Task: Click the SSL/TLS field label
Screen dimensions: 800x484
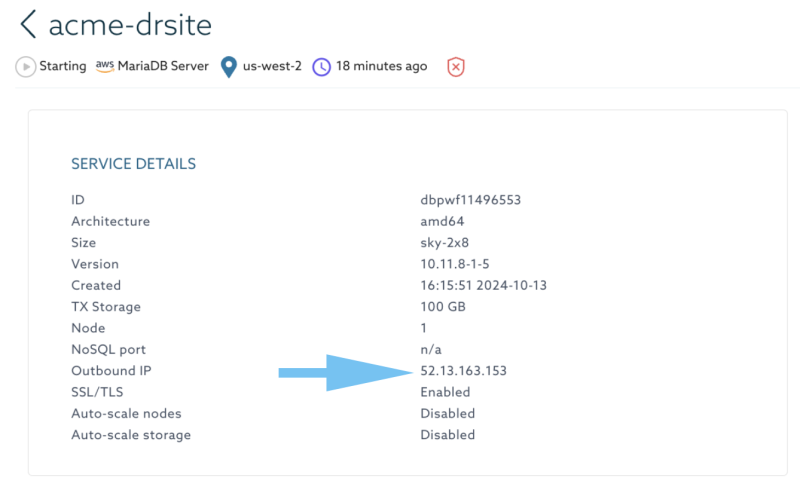Action: click(x=97, y=392)
